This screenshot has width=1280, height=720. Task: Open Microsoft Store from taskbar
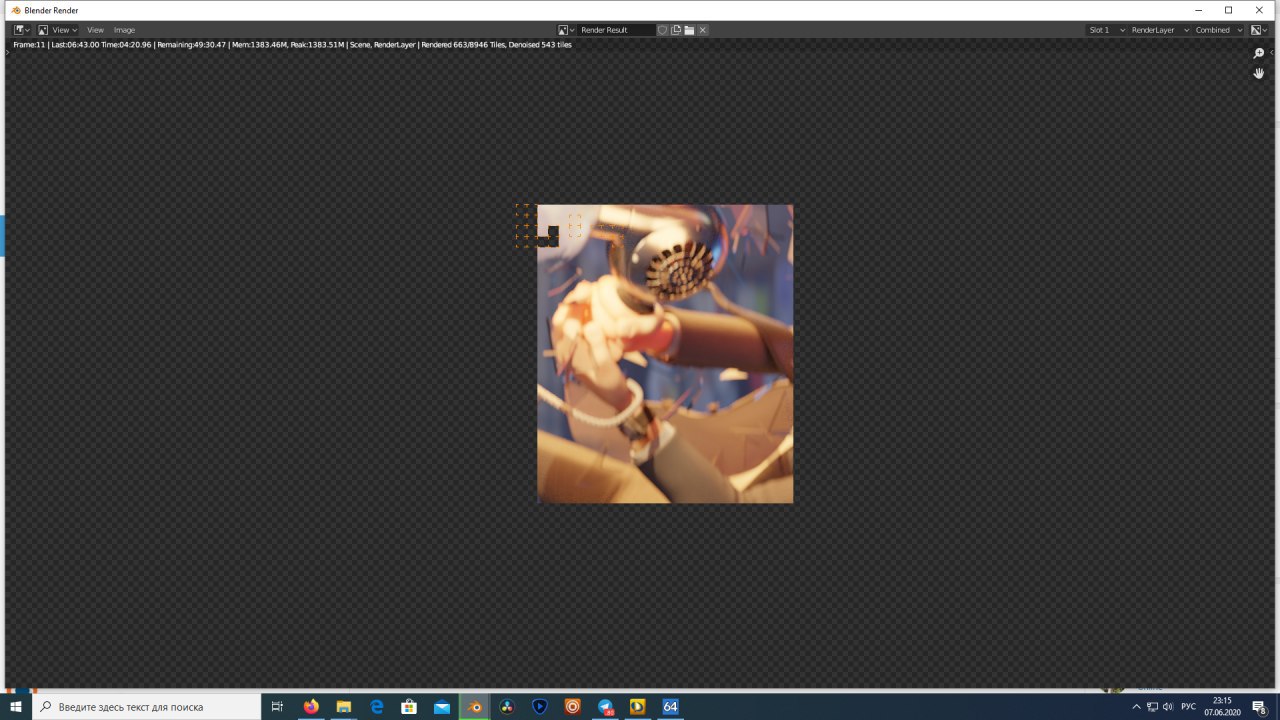[x=409, y=706]
